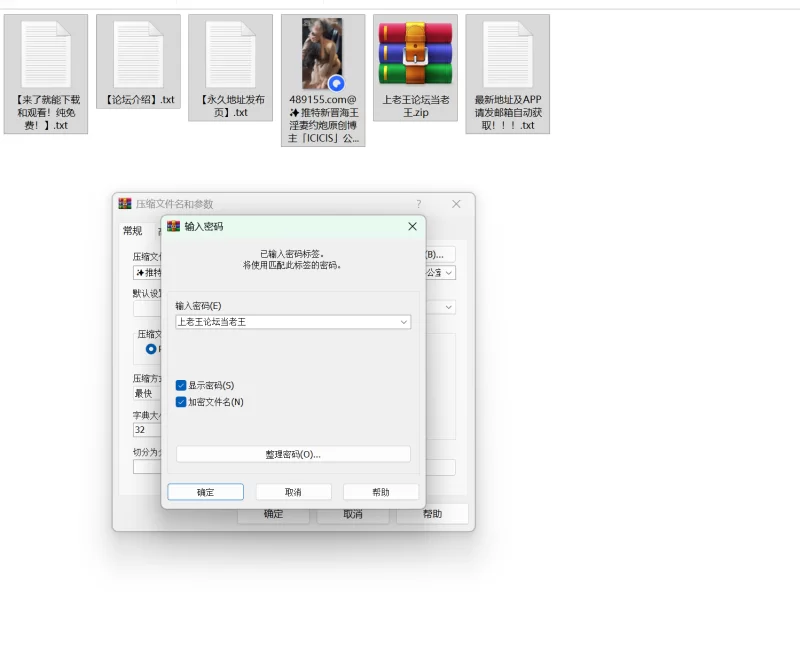The height and width of the screenshot is (652, 800).
Task: Select the 上老王论坛当老王.zip archive icon
Action: [415, 53]
